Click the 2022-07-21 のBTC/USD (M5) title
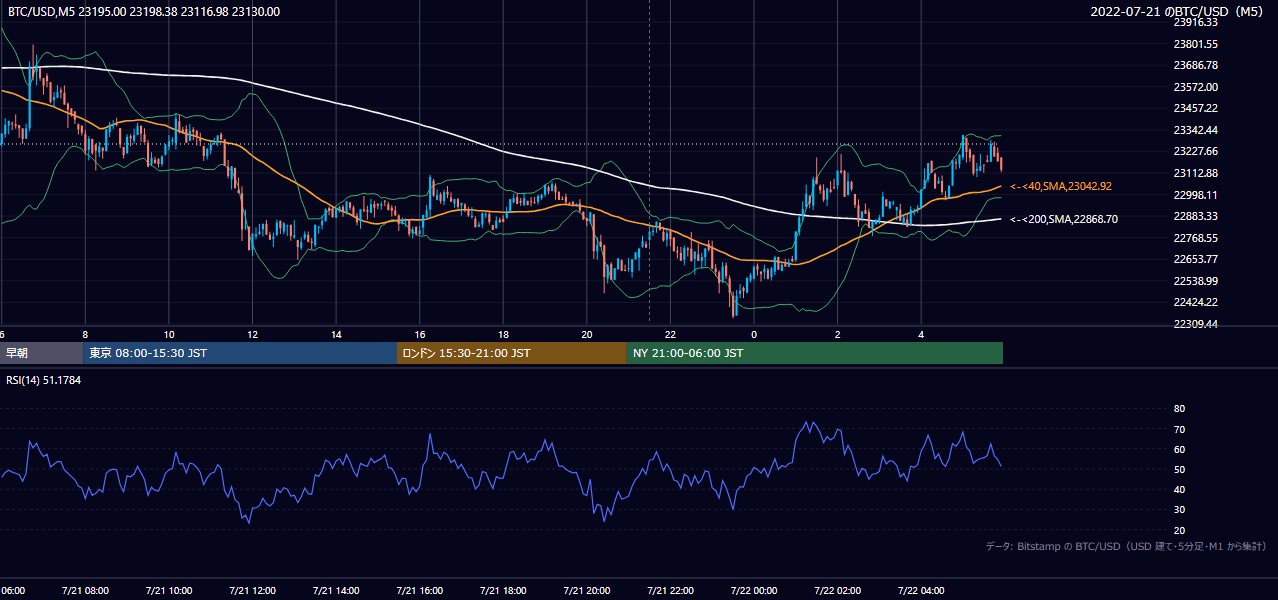This screenshot has width=1278, height=600. click(x=1179, y=12)
